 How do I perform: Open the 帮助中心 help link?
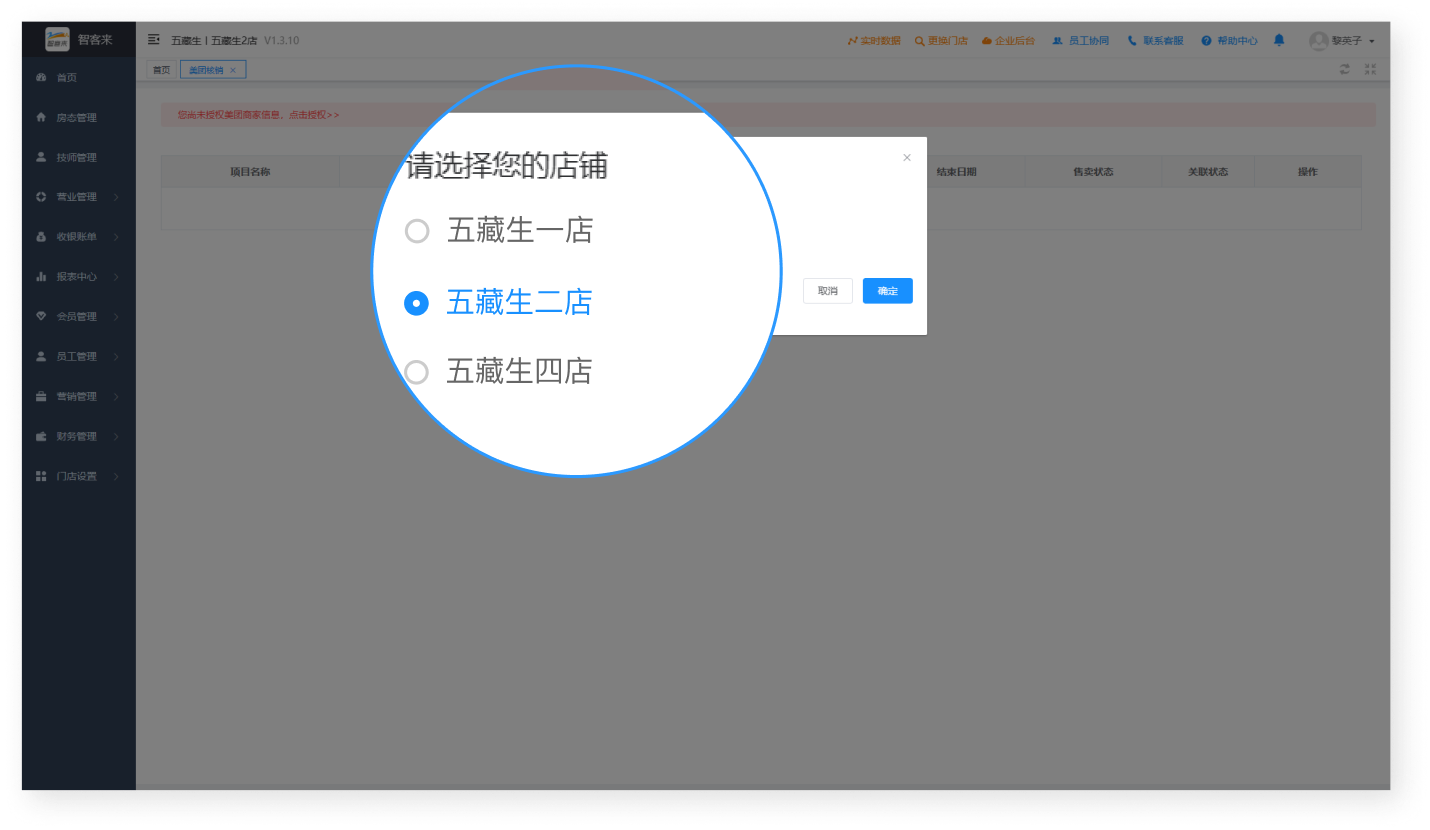coord(1230,41)
